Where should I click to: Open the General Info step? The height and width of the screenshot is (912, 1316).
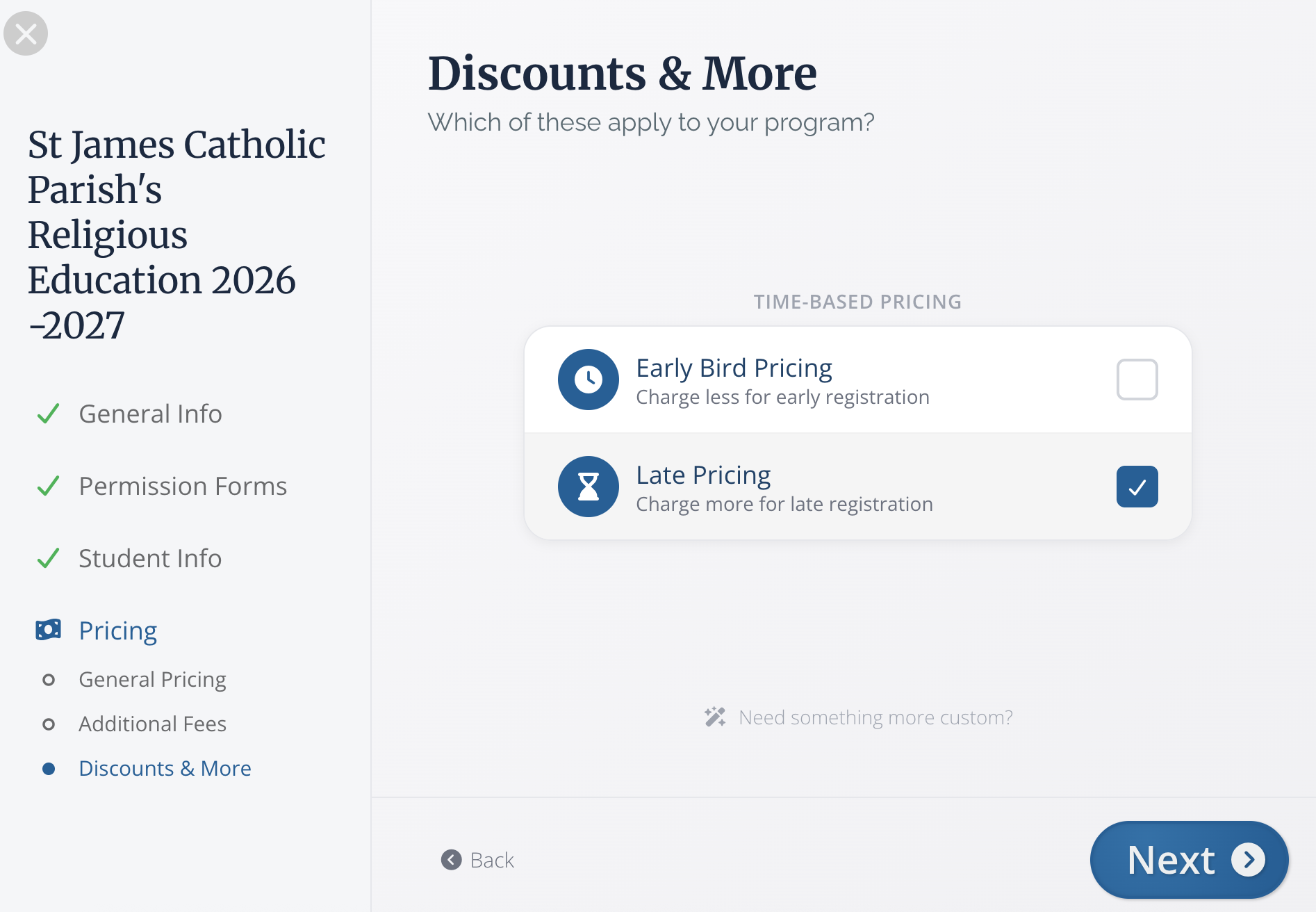pyautogui.click(x=150, y=414)
